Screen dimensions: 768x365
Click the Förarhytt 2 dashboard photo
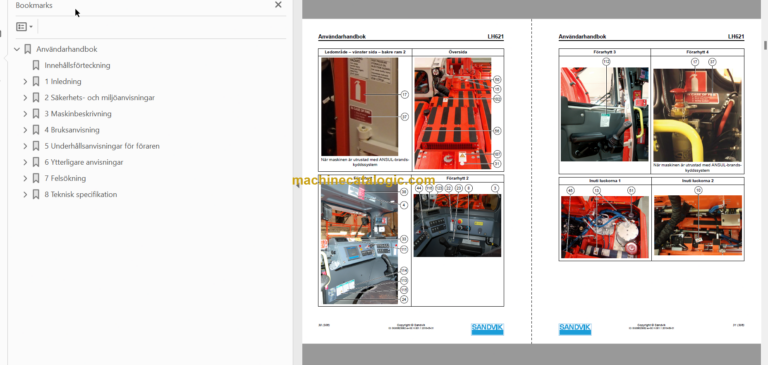(x=457, y=225)
